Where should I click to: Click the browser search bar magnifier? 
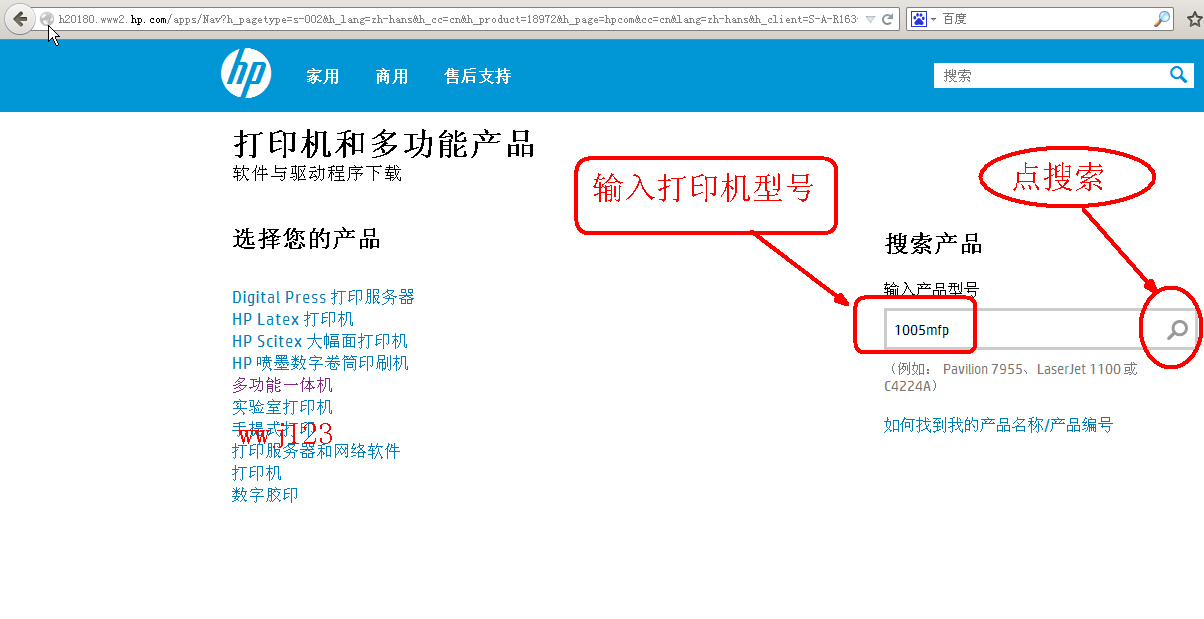pyautogui.click(x=1161, y=19)
